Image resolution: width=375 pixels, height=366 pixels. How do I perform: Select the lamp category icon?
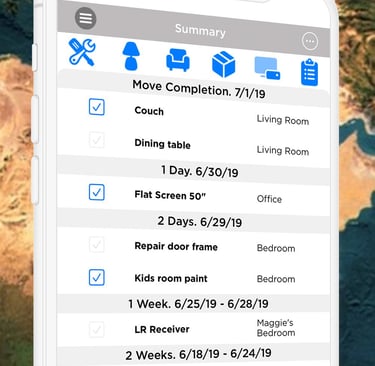[x=131, y=56]
